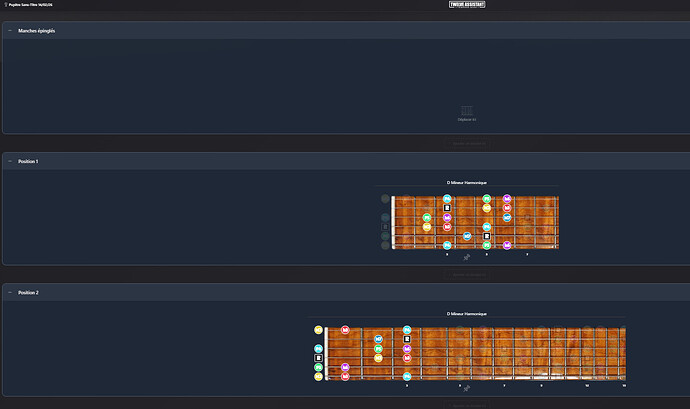Toggle the bottom yellow open-string note in Position 2

pyautogui.click(x=319, y=376)
